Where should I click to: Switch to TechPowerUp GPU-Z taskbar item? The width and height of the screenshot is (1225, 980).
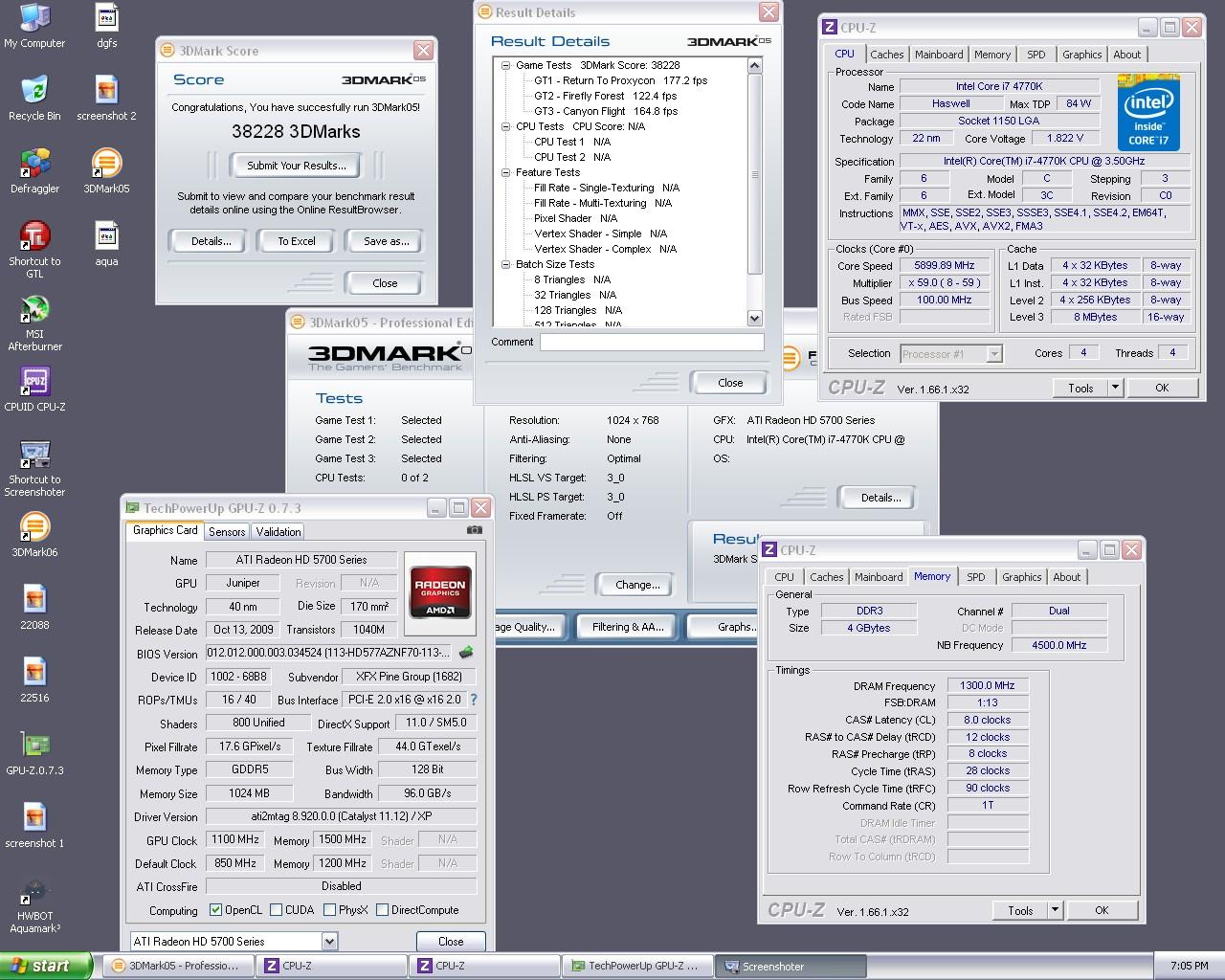[x=638, y=966]
